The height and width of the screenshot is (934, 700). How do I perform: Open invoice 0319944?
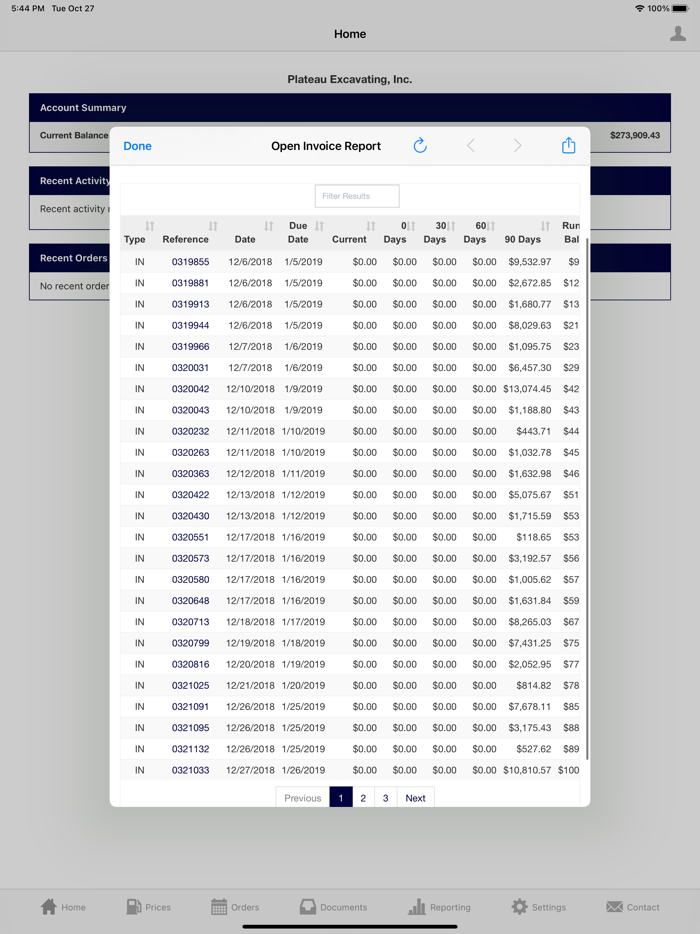coord(191,325)
